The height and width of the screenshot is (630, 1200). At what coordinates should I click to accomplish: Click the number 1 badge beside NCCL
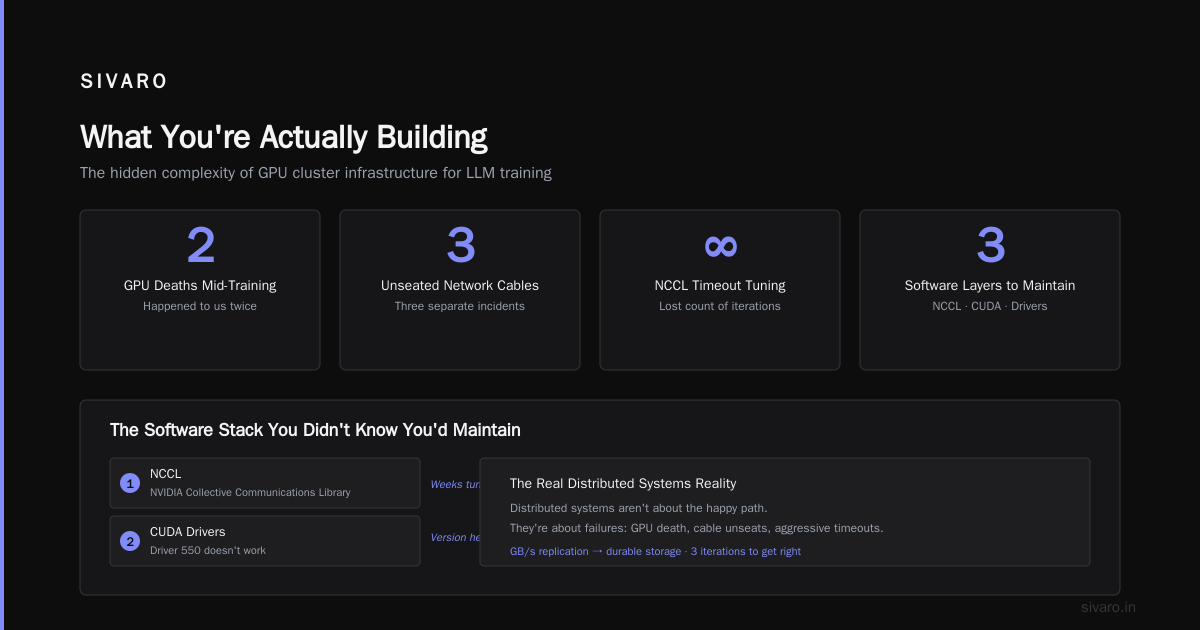pyautogui.click(x=129, y=483)
